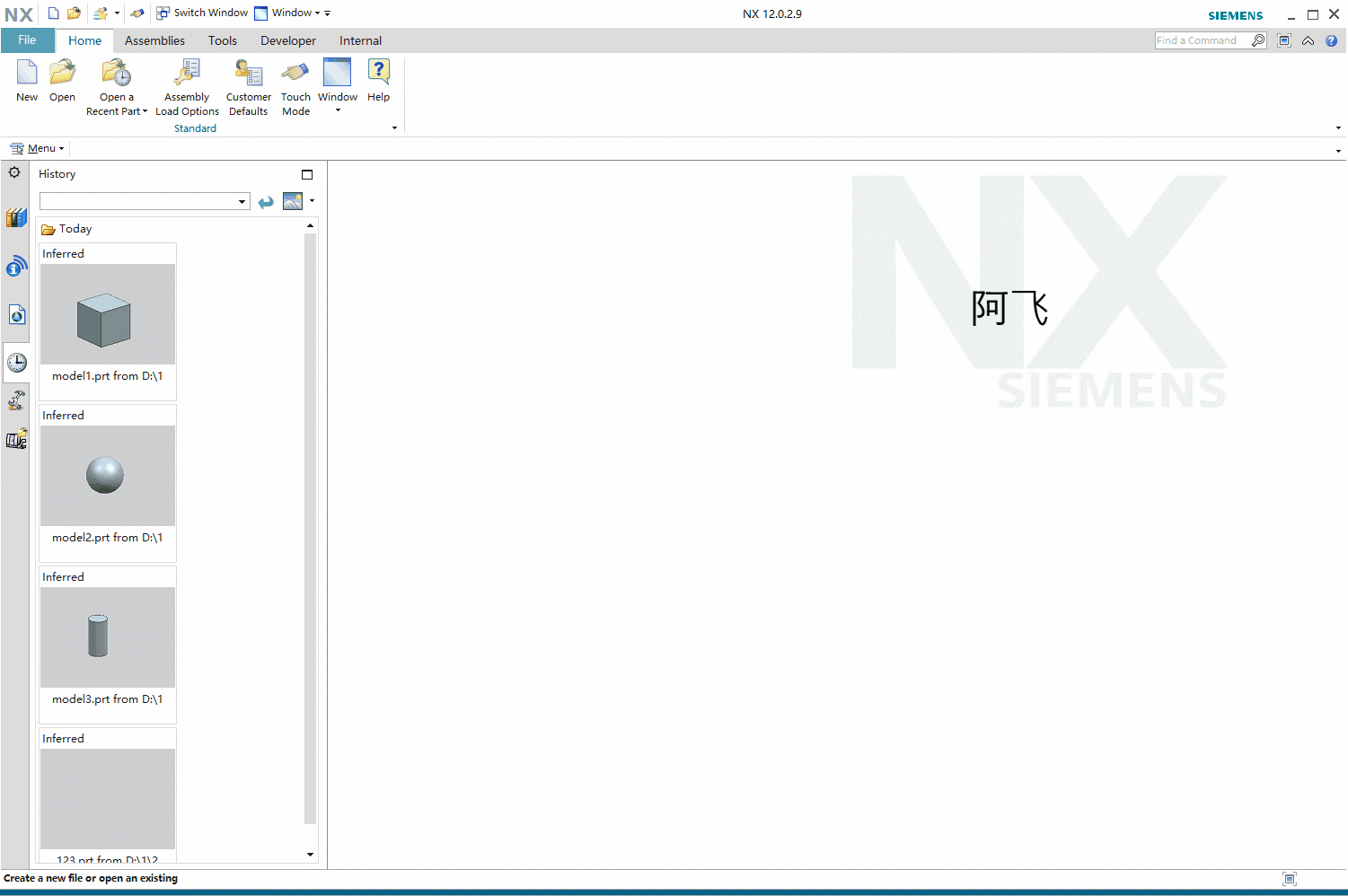
Task: Click the Open folder icon in the ribbon
Action: [62, 81]
